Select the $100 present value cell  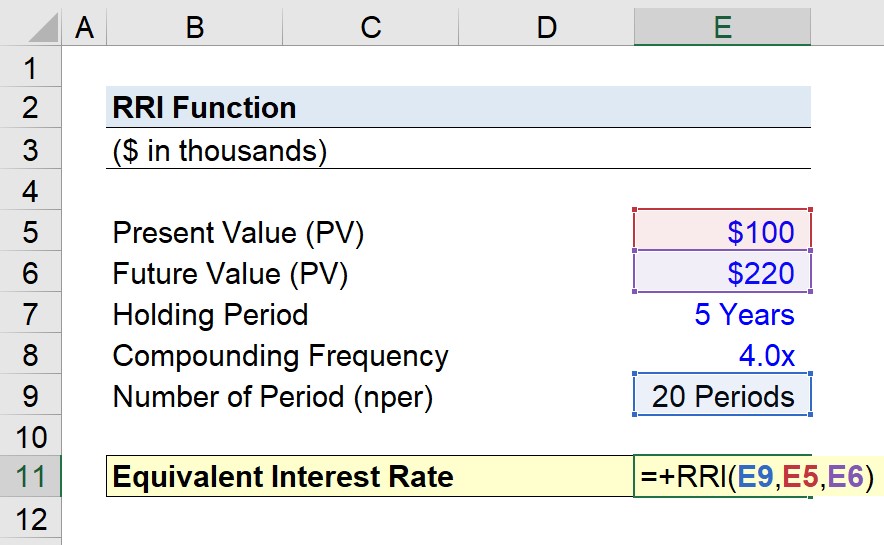pos(721,233)
